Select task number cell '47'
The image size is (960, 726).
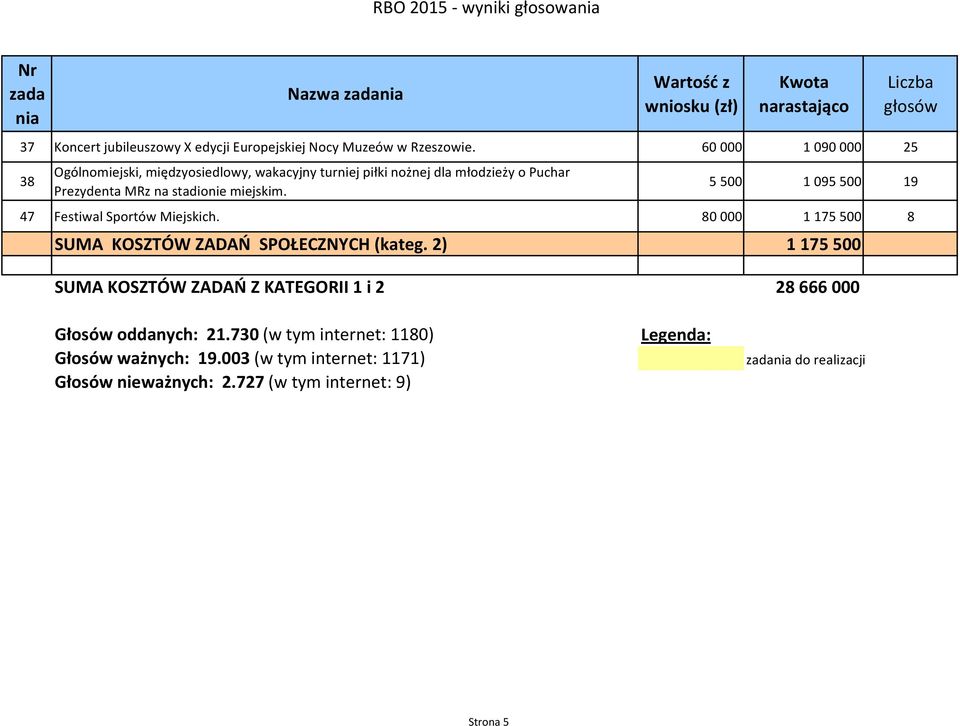27,216
